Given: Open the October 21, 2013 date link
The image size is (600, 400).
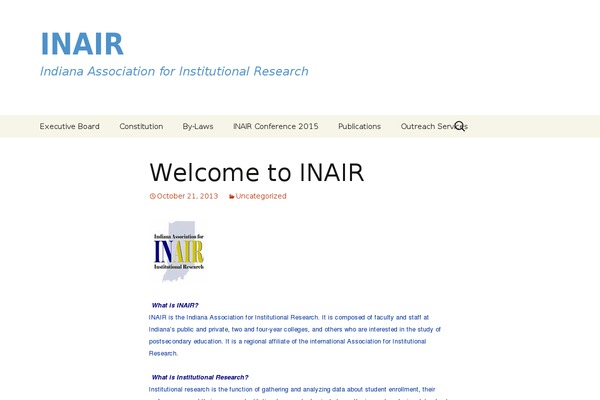Looking at the screenshot, I should 187,196.
